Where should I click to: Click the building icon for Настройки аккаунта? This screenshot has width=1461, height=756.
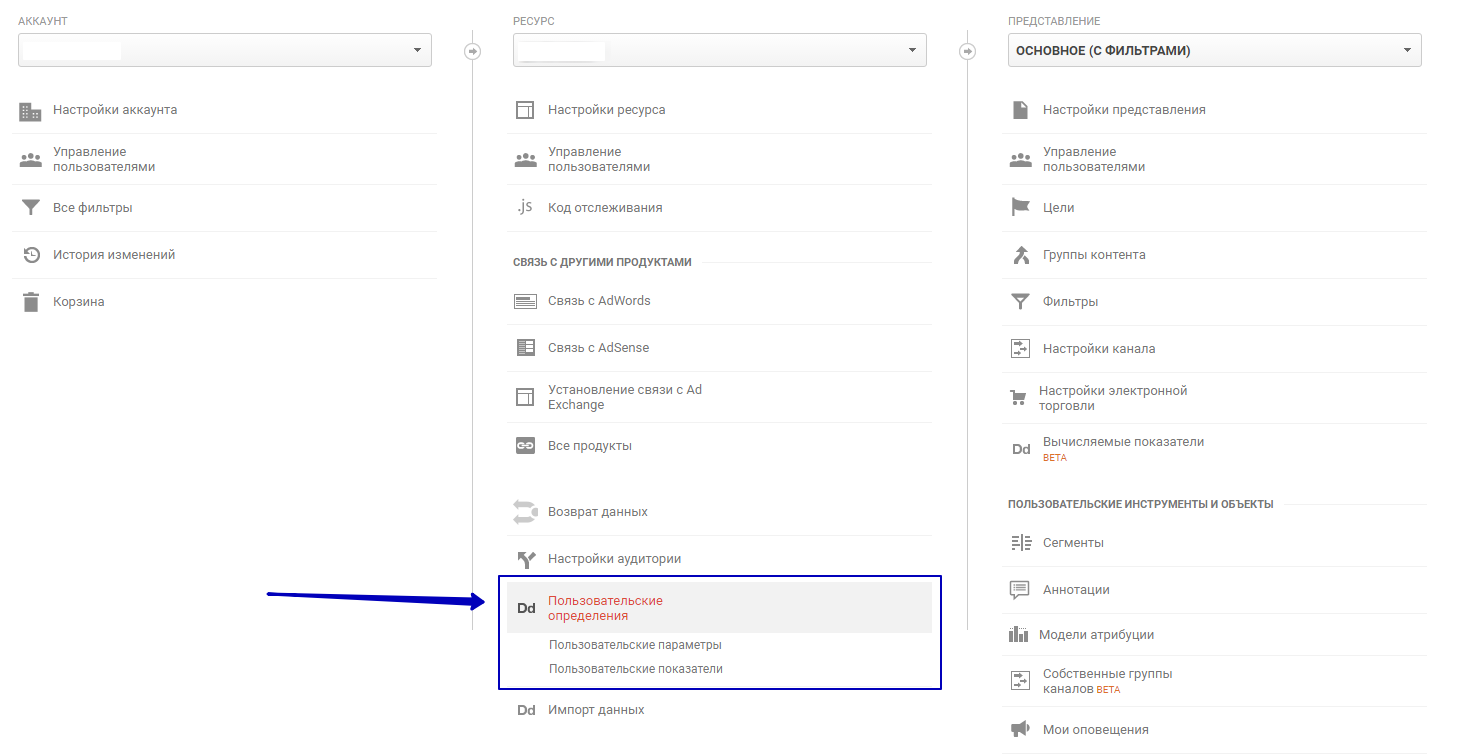tap(31, 111)
